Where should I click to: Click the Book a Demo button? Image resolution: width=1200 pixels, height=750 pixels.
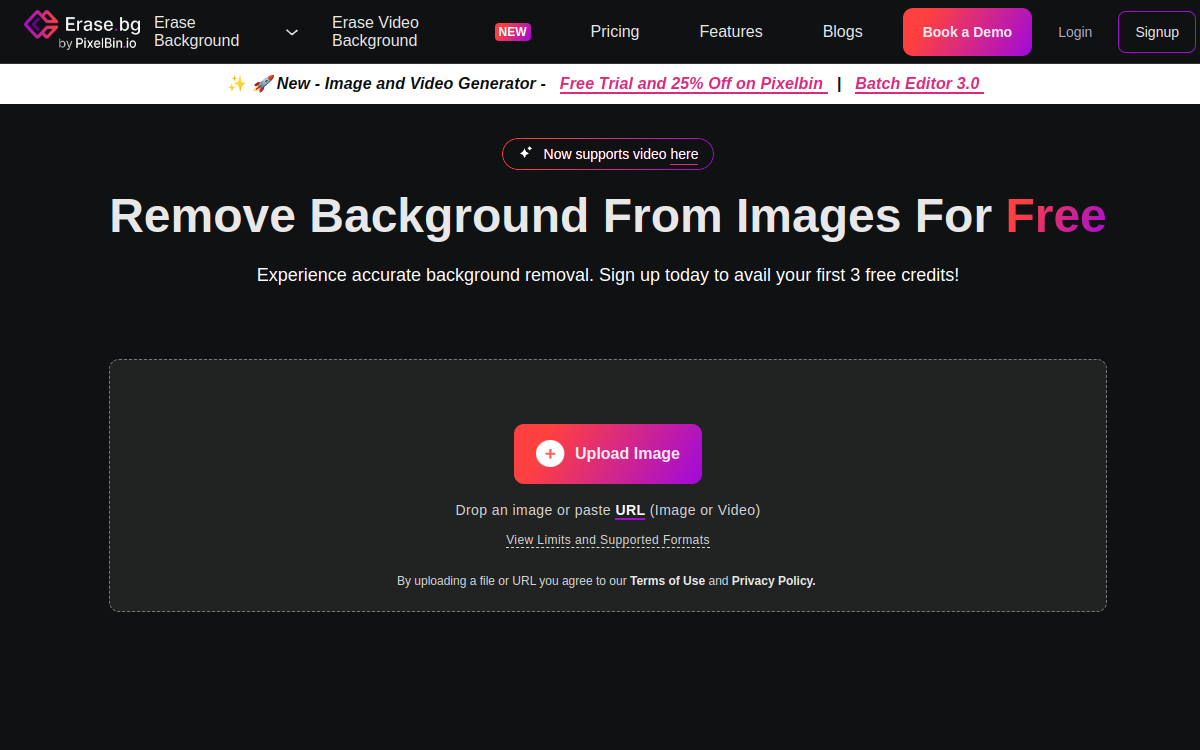[x=967, y=32]
